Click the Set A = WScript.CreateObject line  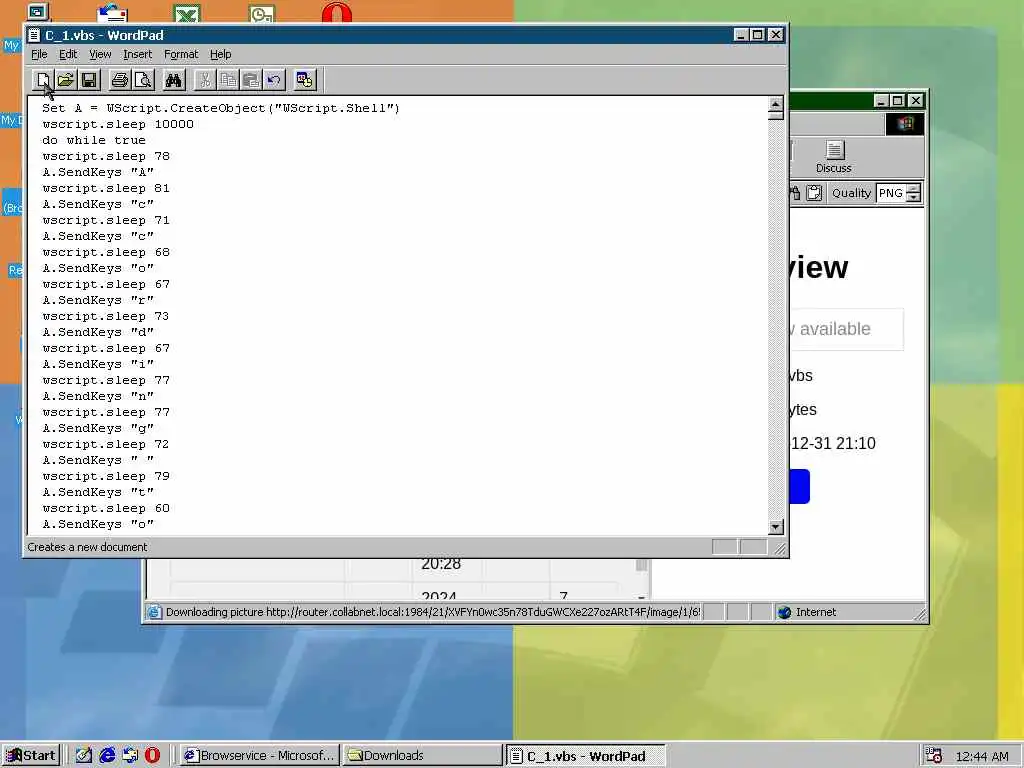tap(221, 108)
